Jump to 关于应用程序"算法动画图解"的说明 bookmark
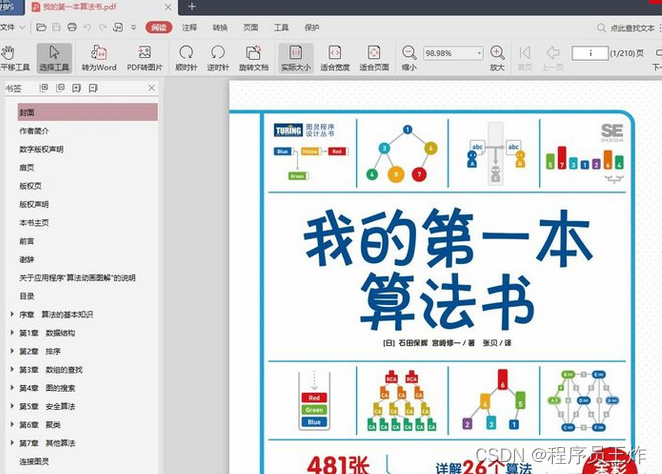Image resolution: width=662 pixels, height=474 pixels. click(x=77, y=278)
